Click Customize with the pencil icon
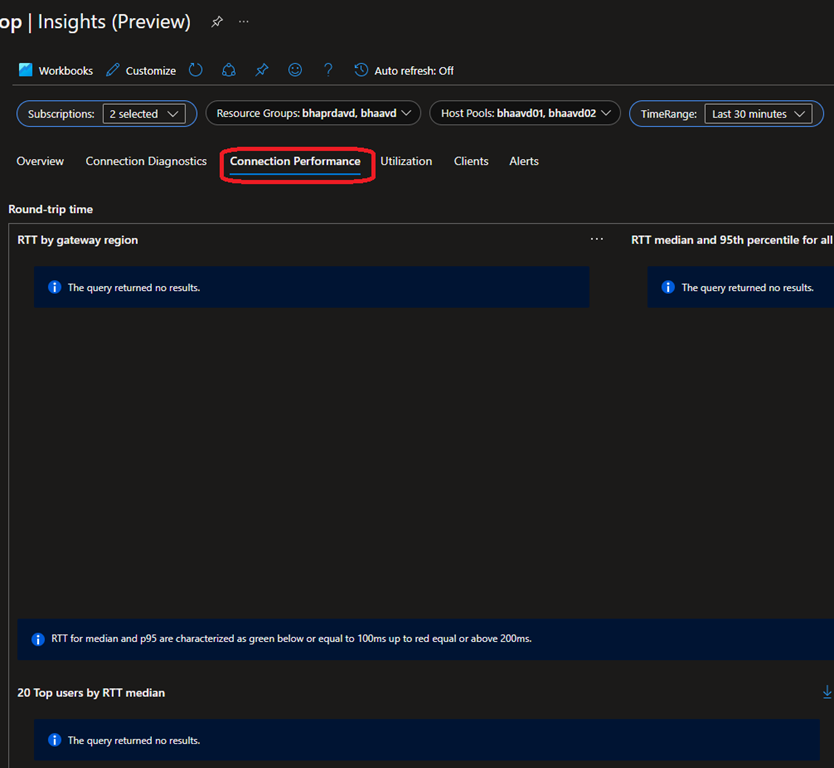 coord(141,71)
